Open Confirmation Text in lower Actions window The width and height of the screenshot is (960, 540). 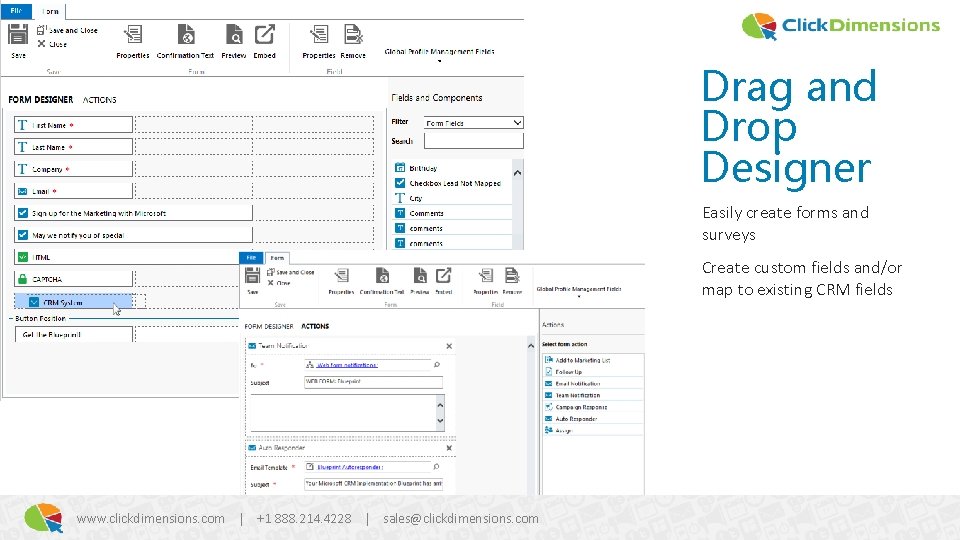tap(382, 282)
